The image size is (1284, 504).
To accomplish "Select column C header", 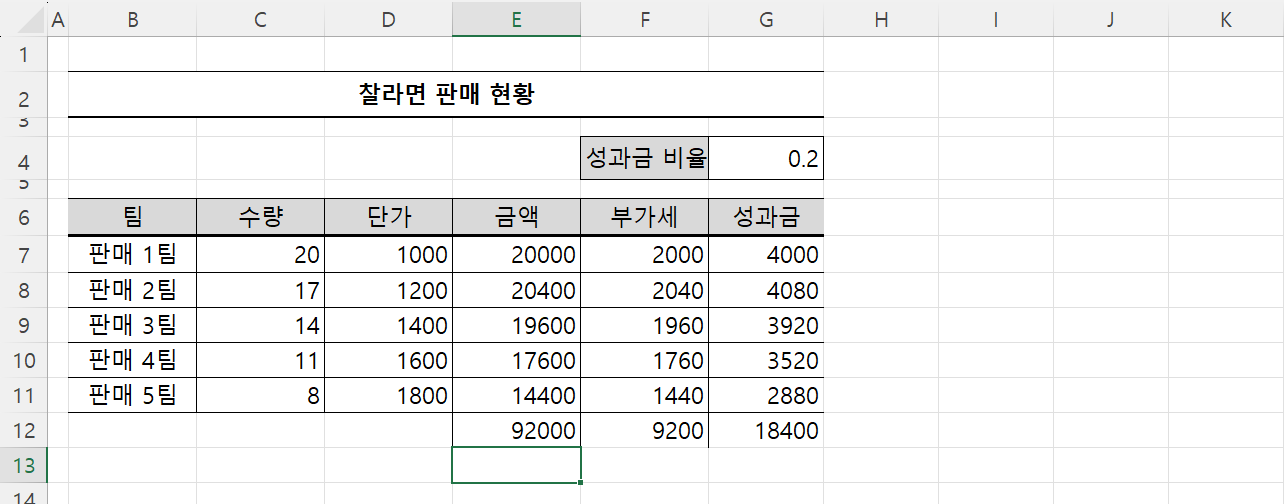I will 260,19.
